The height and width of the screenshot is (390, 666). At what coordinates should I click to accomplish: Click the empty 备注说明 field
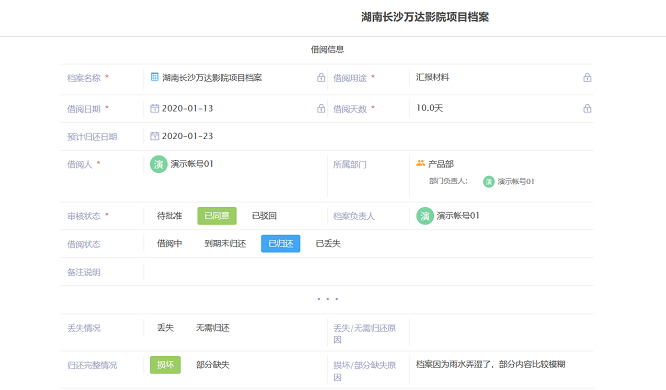368,272
